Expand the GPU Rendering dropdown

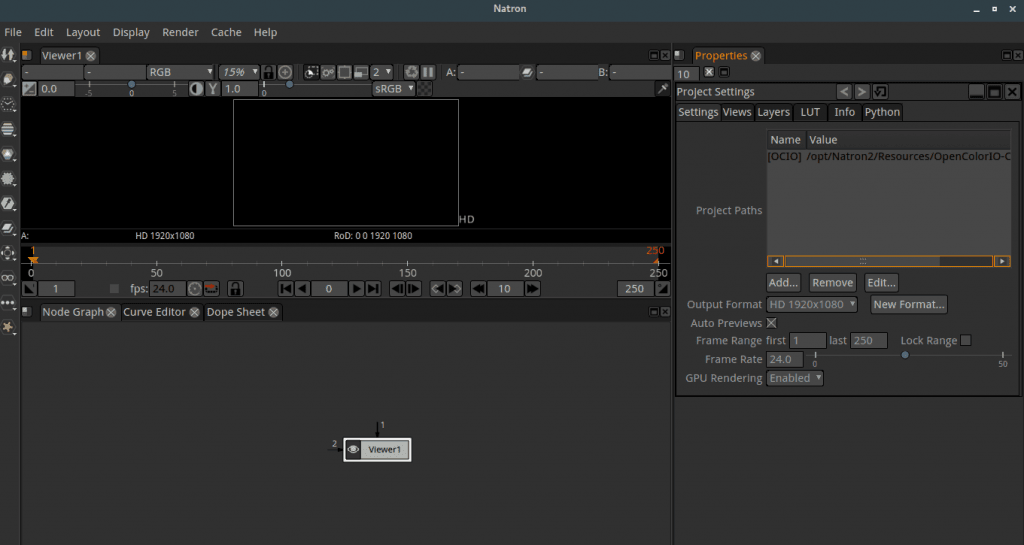795,378
